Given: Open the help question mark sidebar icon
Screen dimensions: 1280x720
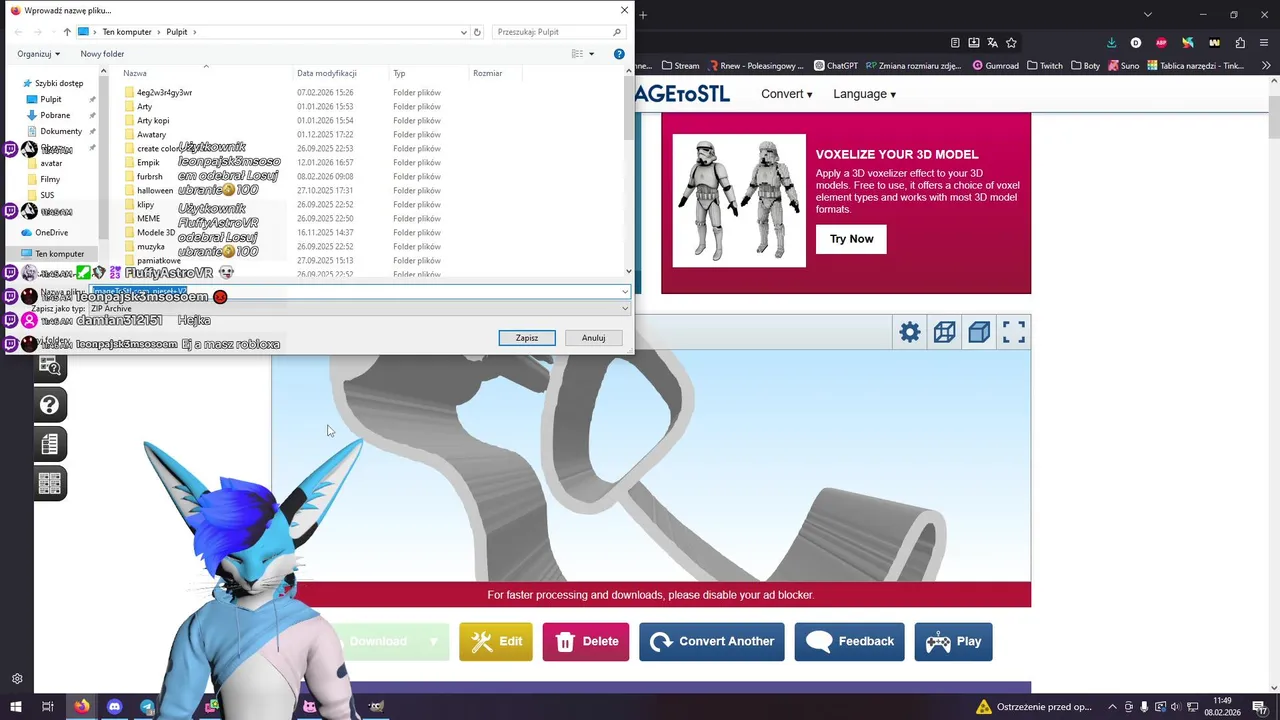Looking at the screenshot, I should (x=50, y=404).
